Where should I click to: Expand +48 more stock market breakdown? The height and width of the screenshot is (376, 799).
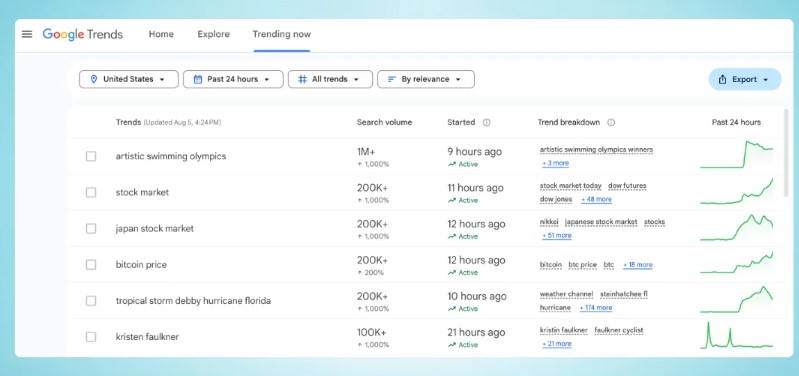tap(596, 199)
